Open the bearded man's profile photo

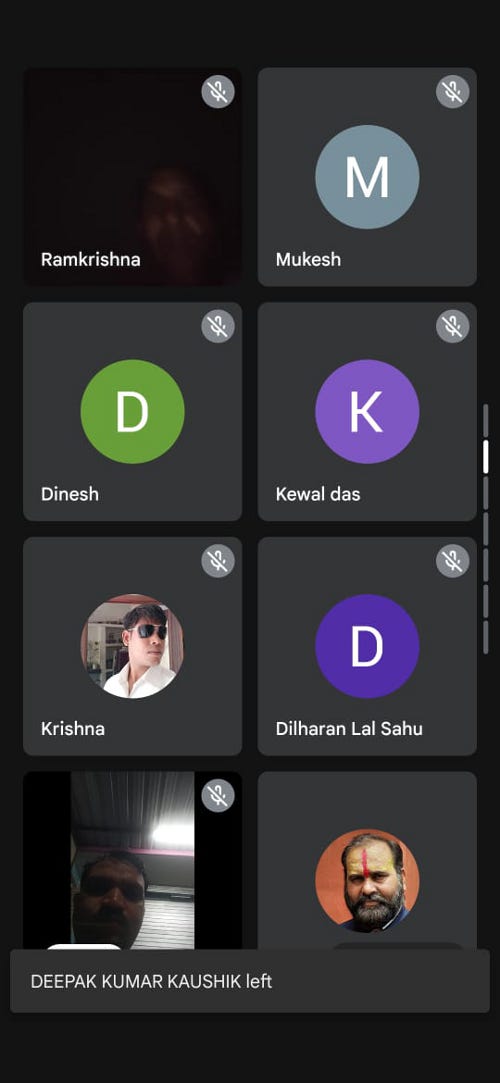coord(367,881)
